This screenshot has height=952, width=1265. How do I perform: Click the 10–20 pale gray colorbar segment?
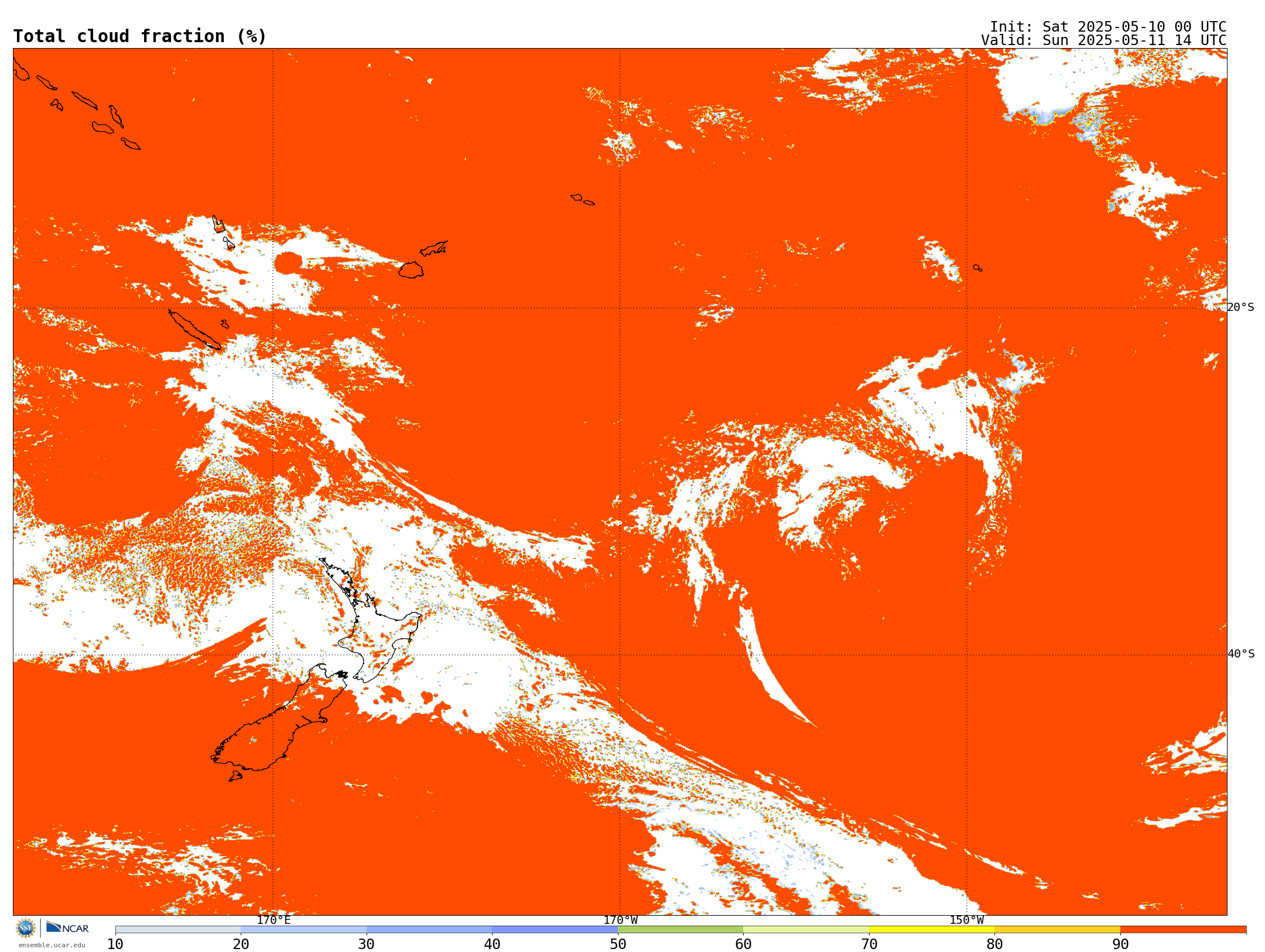coord(178,930)
